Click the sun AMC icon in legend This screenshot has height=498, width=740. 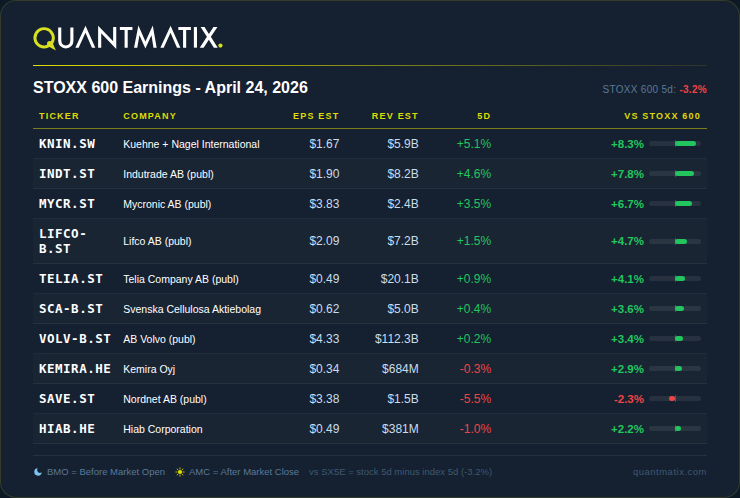click(x=180, y=472)
